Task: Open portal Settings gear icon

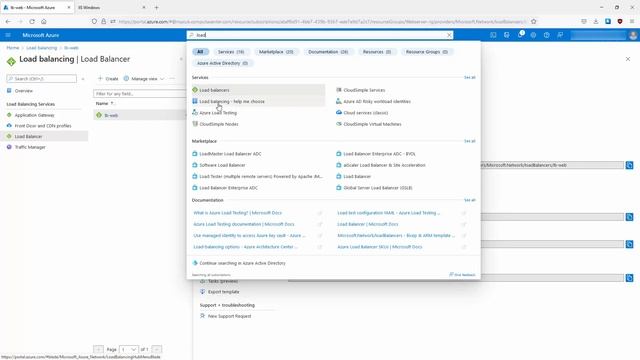Action: pyautogui.click(x=533, y=35)
